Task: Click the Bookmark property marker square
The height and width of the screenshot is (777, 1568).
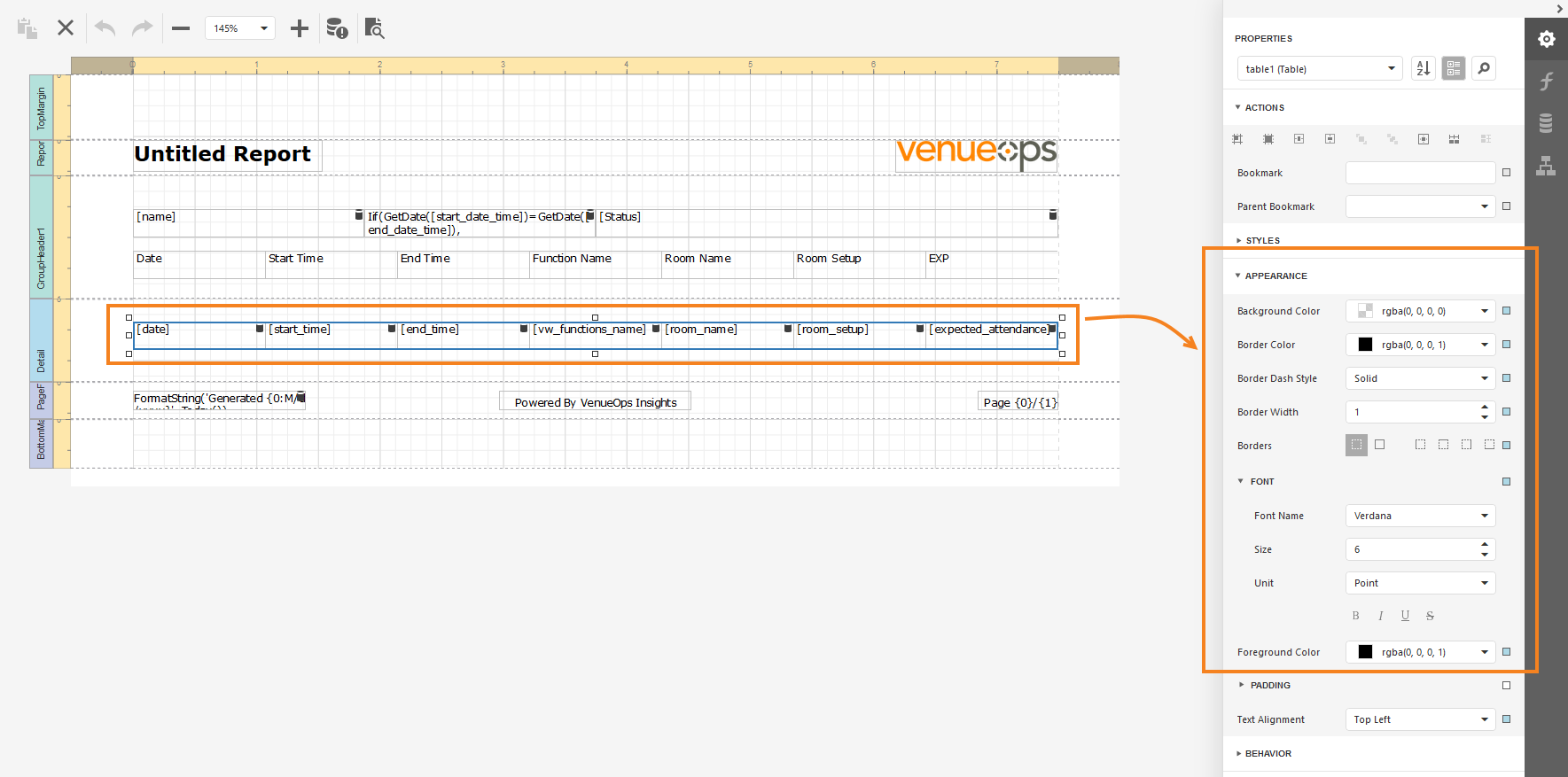Action: [1506, 173]
